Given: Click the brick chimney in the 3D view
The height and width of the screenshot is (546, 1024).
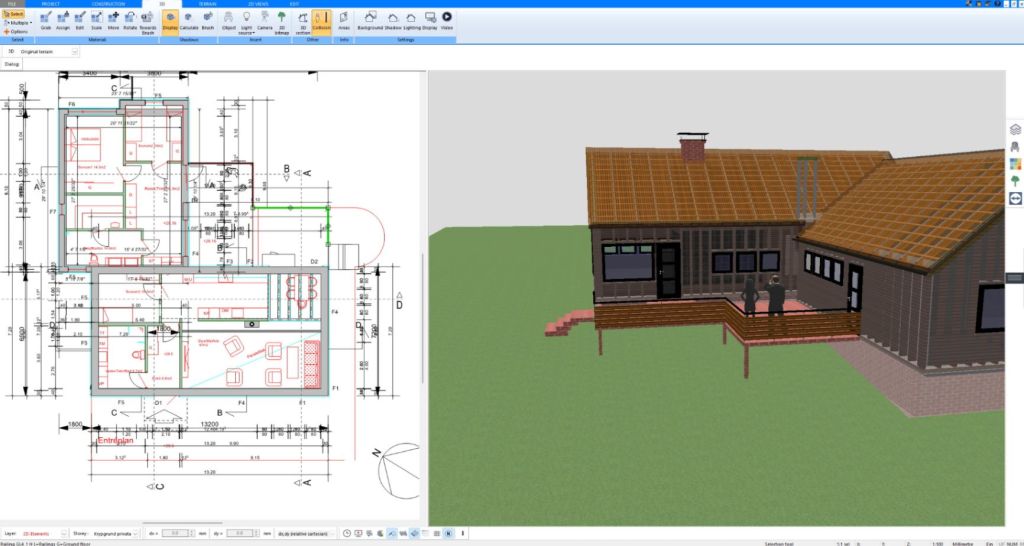Looking at the screenshot, I should point(692,147).
